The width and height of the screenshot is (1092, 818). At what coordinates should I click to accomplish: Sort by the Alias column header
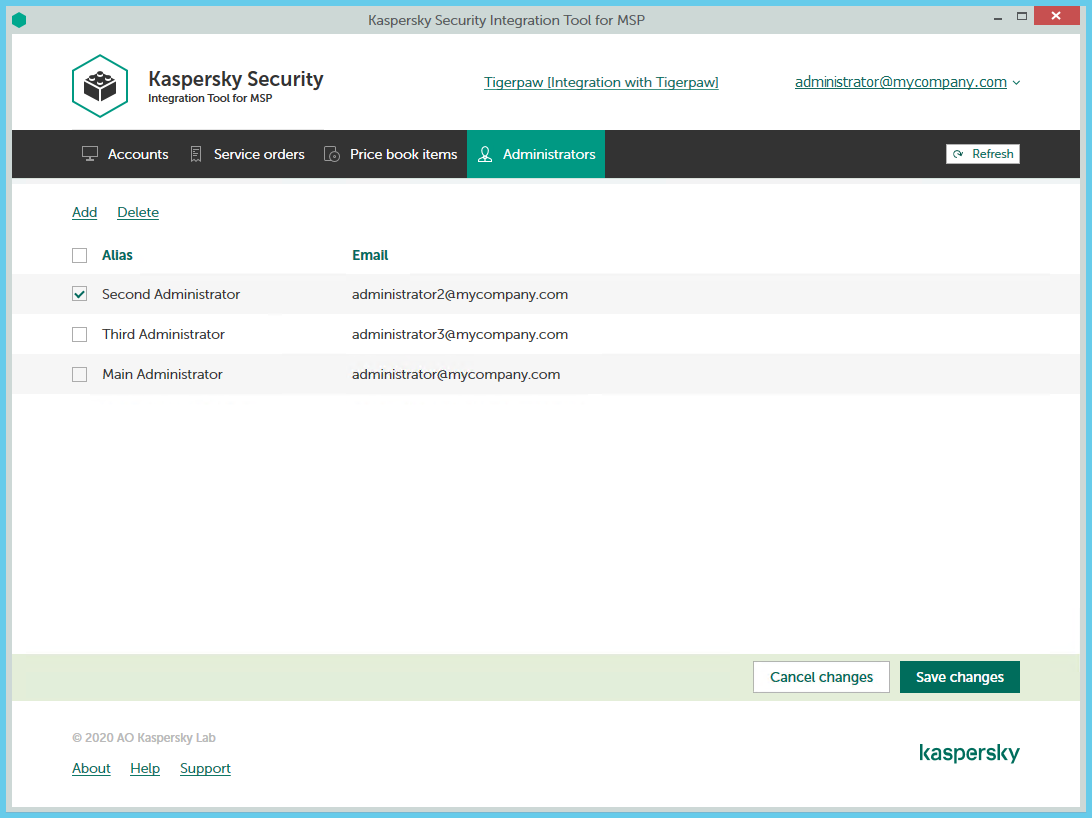point(117,255)
